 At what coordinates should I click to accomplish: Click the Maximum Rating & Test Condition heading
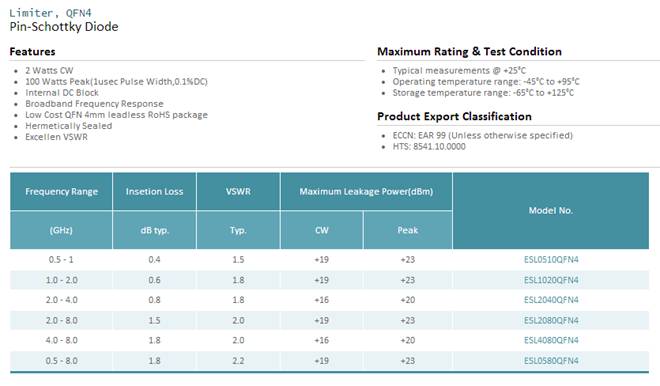pyautogui.click(x=469, y=51)
